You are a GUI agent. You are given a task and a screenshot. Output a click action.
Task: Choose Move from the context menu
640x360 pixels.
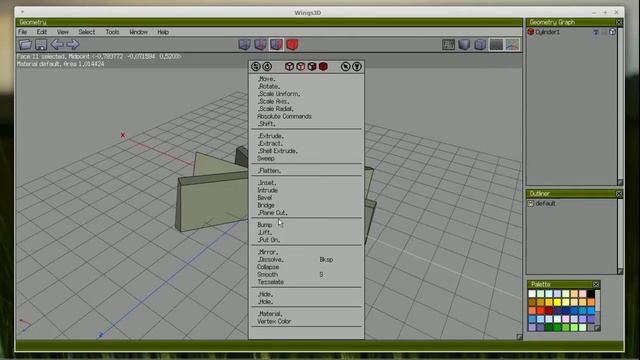tap(267, 79)
